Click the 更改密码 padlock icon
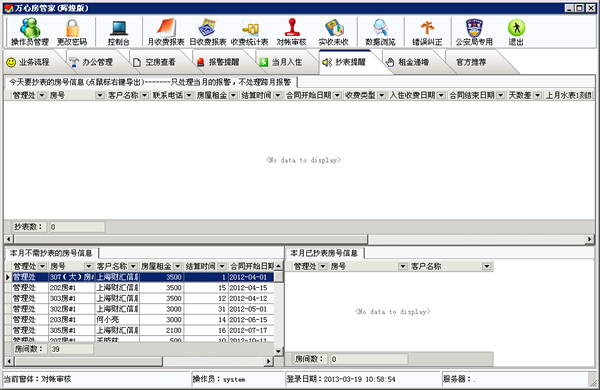Screen dimensions: 600x390 [72, 32]
